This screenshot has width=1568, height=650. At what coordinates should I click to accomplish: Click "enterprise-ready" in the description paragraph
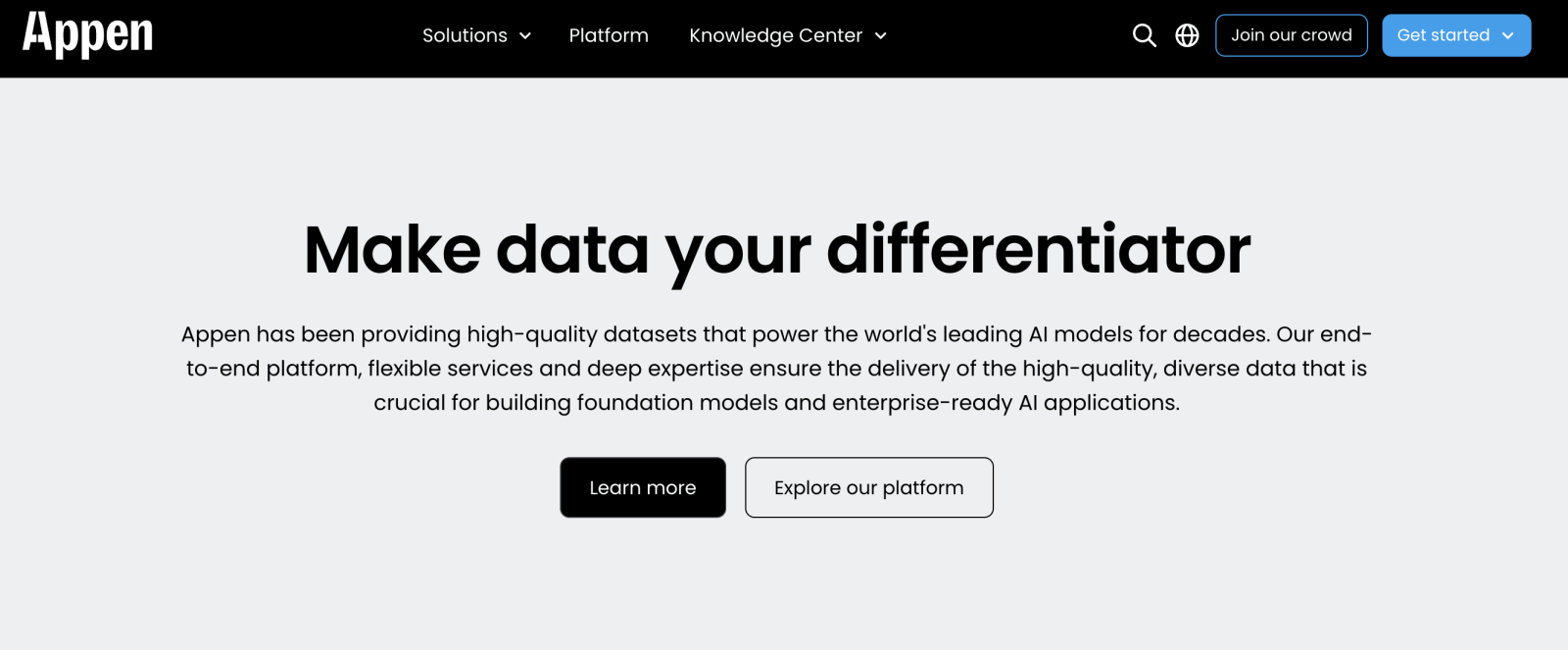coord(922,403)
